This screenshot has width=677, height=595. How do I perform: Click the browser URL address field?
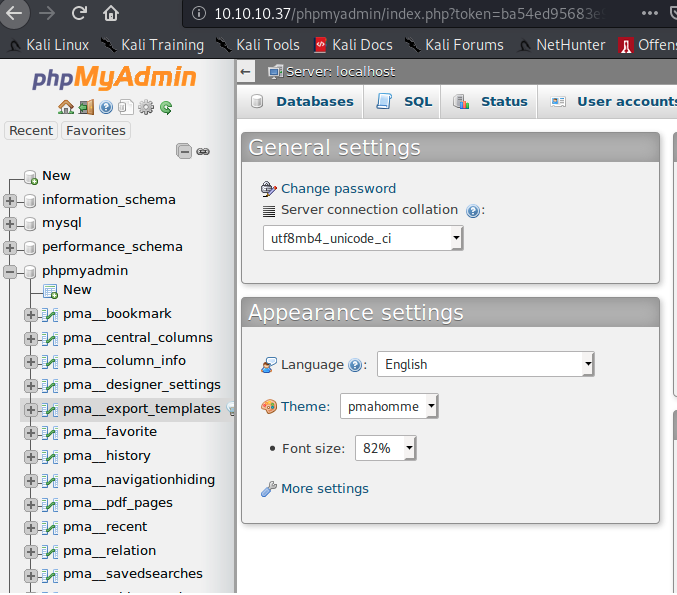(408, 13)
